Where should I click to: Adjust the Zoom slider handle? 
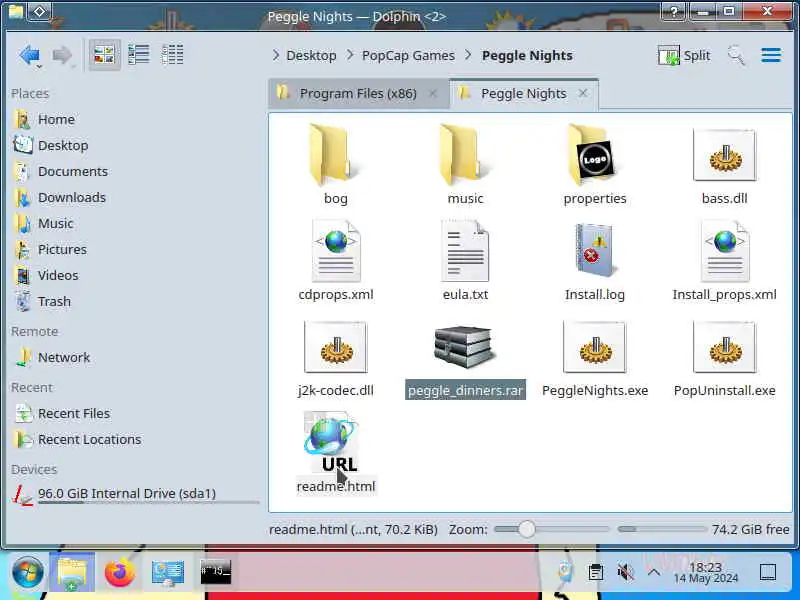(x=527, y=530)
